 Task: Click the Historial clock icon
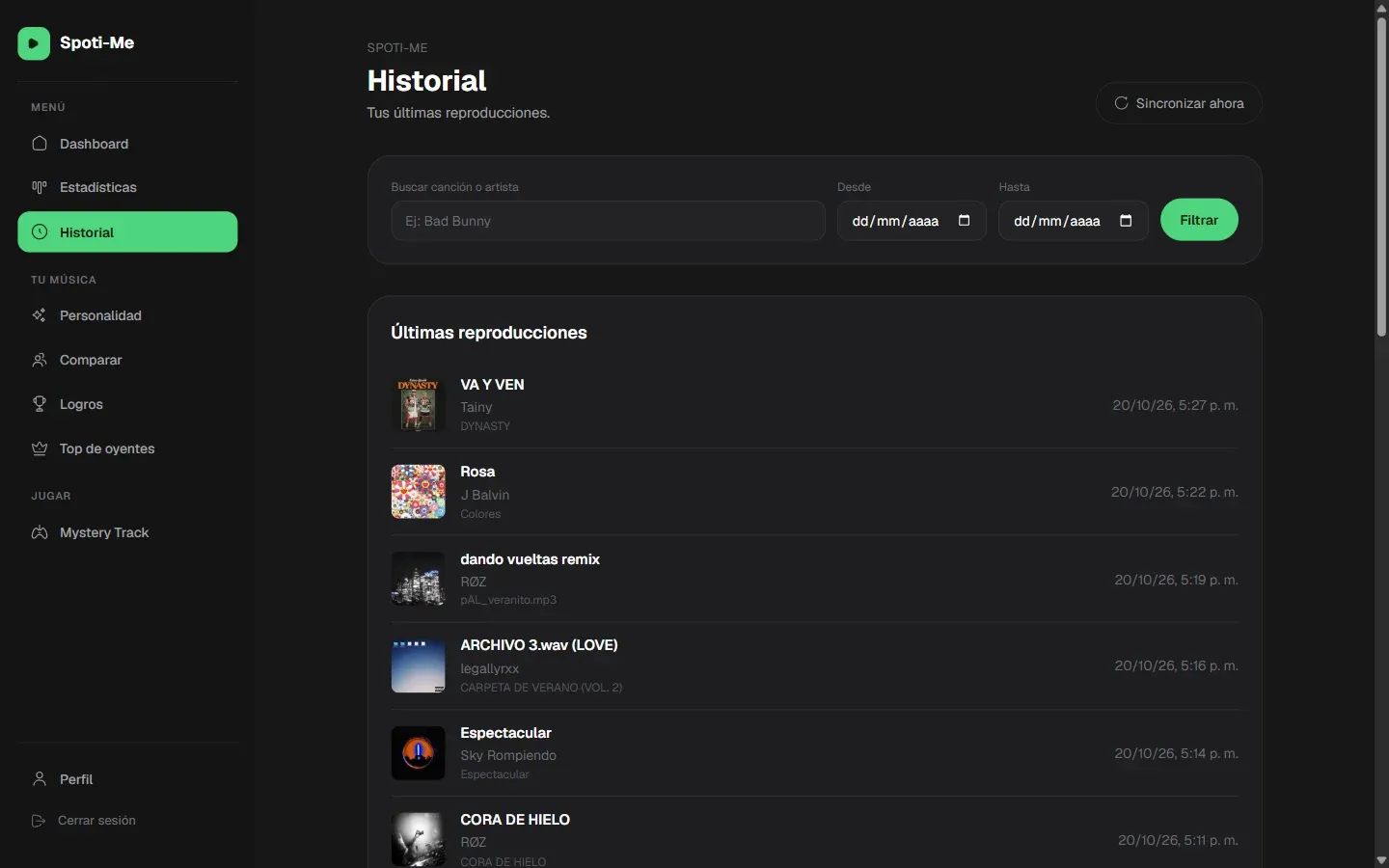click(40, 232)
